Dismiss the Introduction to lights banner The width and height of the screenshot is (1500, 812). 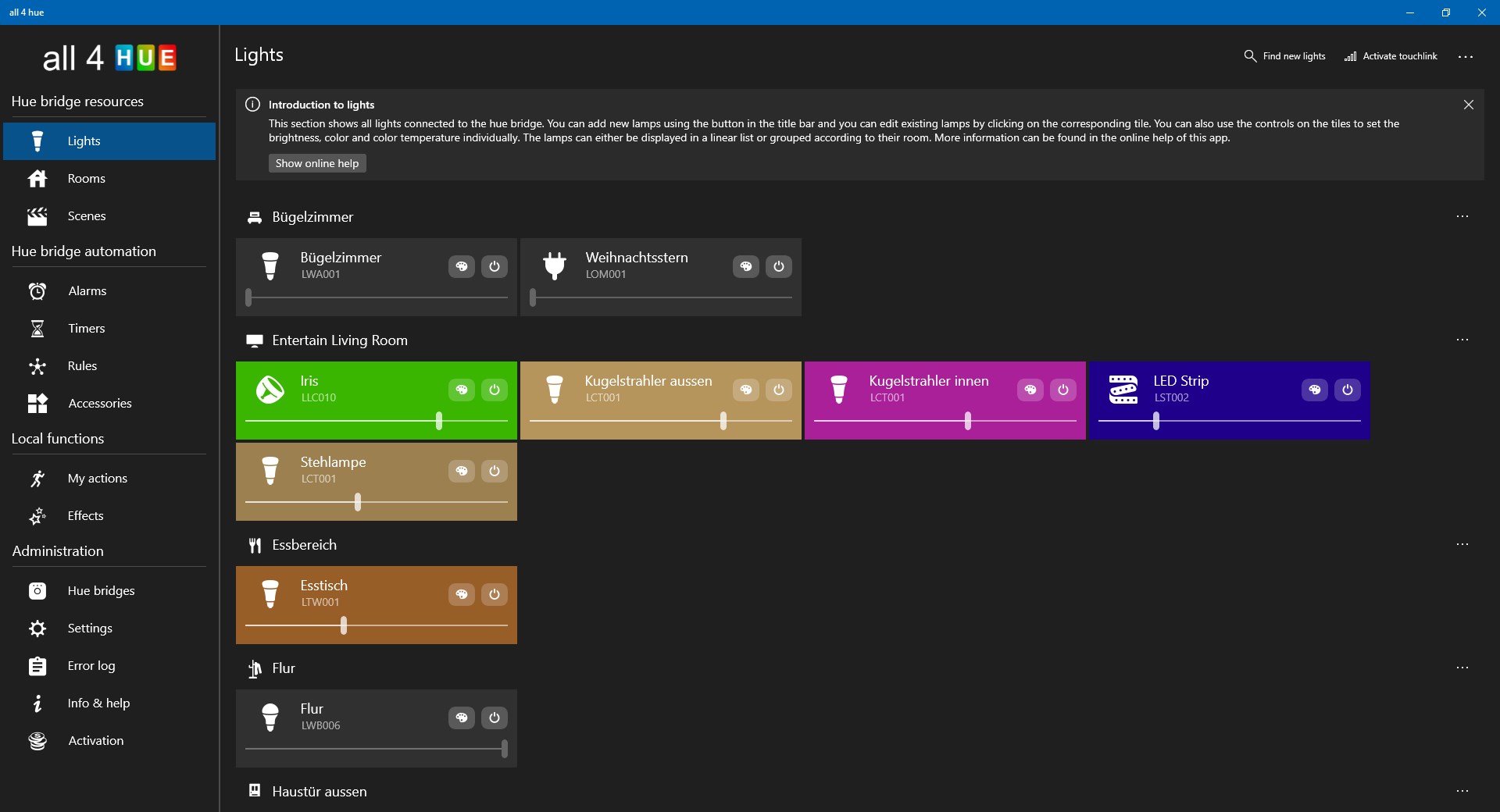click(x=1469, y=104)
